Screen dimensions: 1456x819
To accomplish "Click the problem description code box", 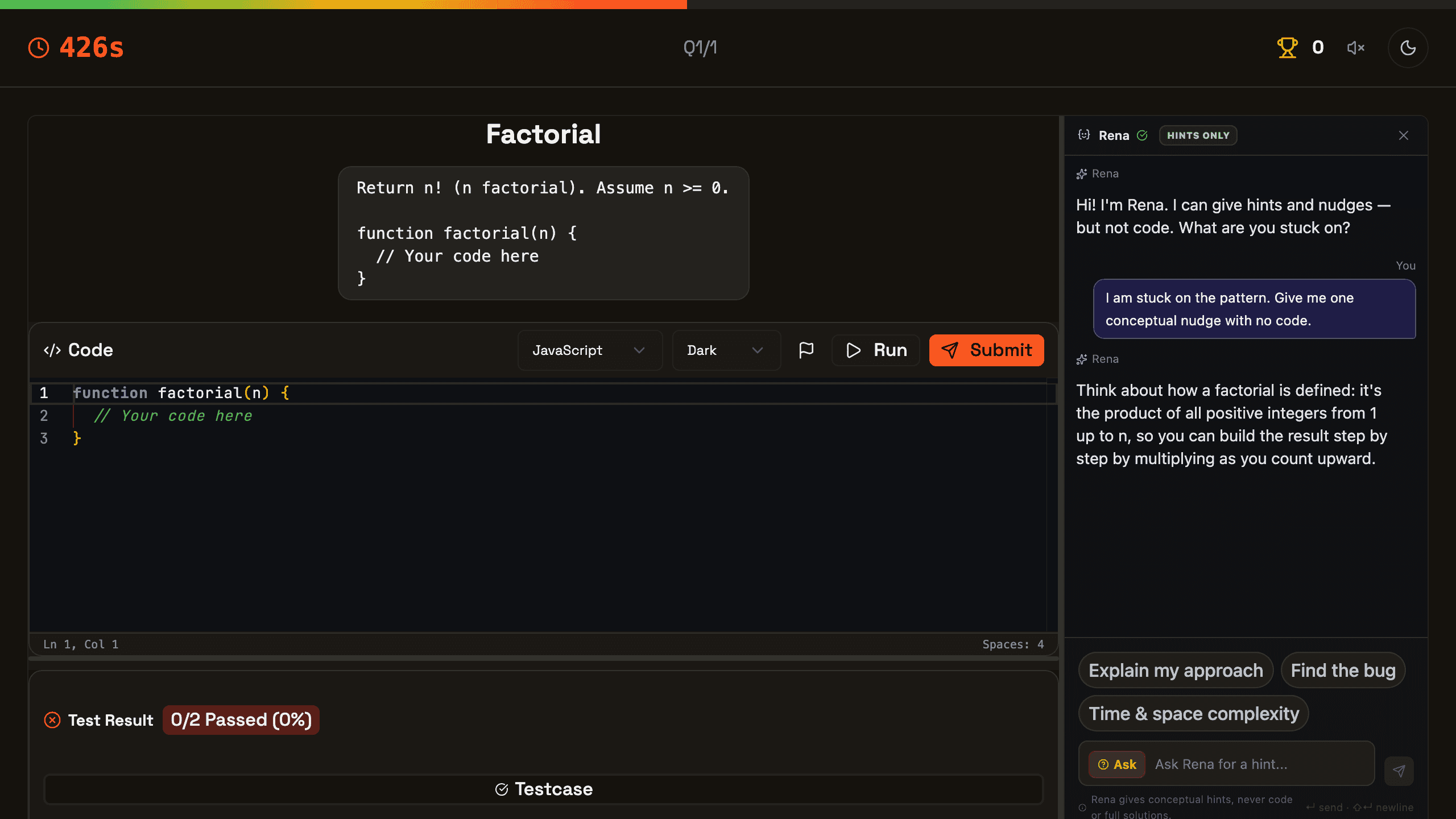I will [x=543, y=233].
